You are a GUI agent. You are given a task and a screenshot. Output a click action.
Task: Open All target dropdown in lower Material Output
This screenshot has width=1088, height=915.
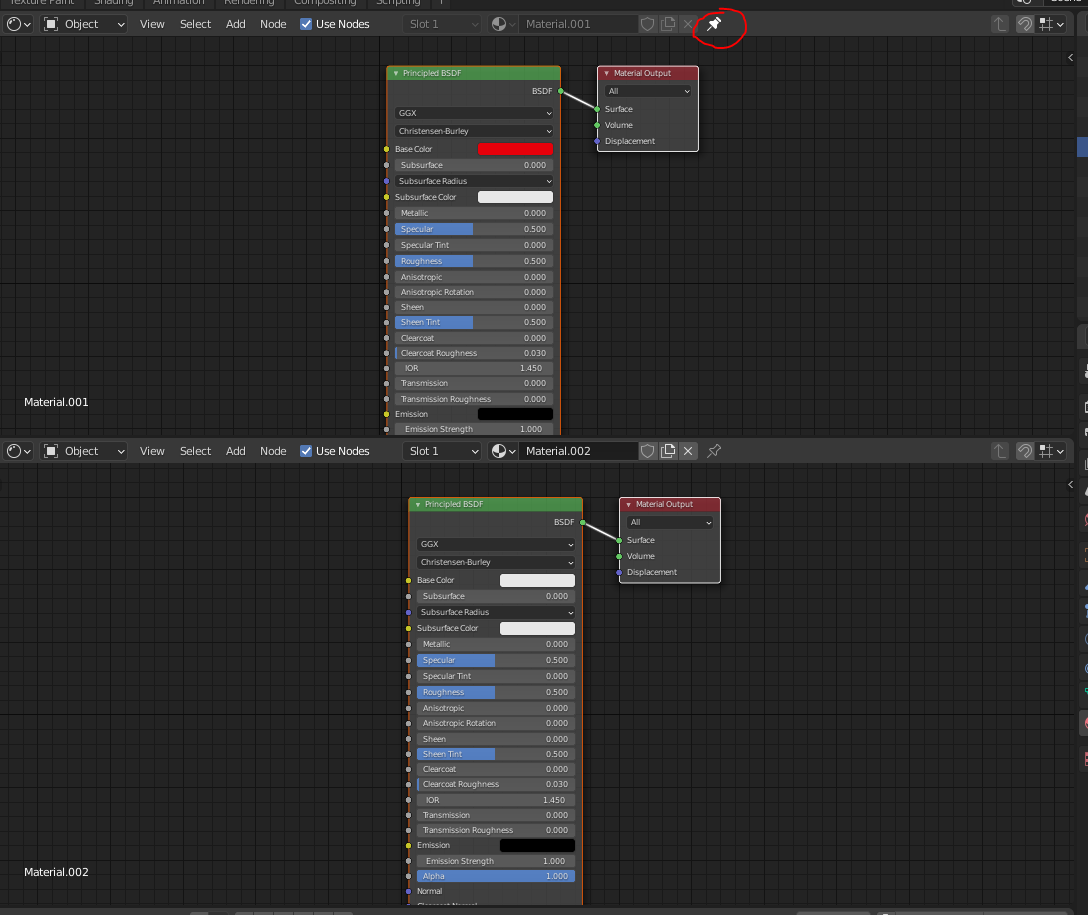(670, 523)
